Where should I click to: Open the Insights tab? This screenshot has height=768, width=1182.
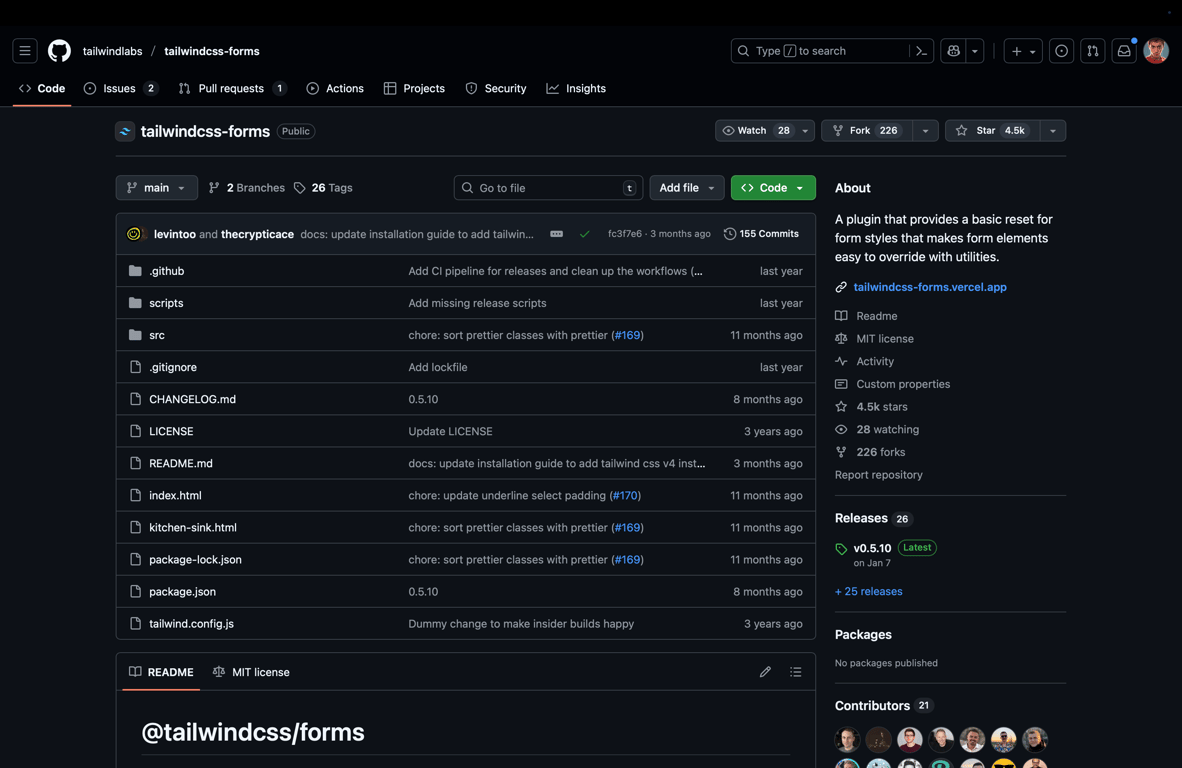[x=577, y=88]
